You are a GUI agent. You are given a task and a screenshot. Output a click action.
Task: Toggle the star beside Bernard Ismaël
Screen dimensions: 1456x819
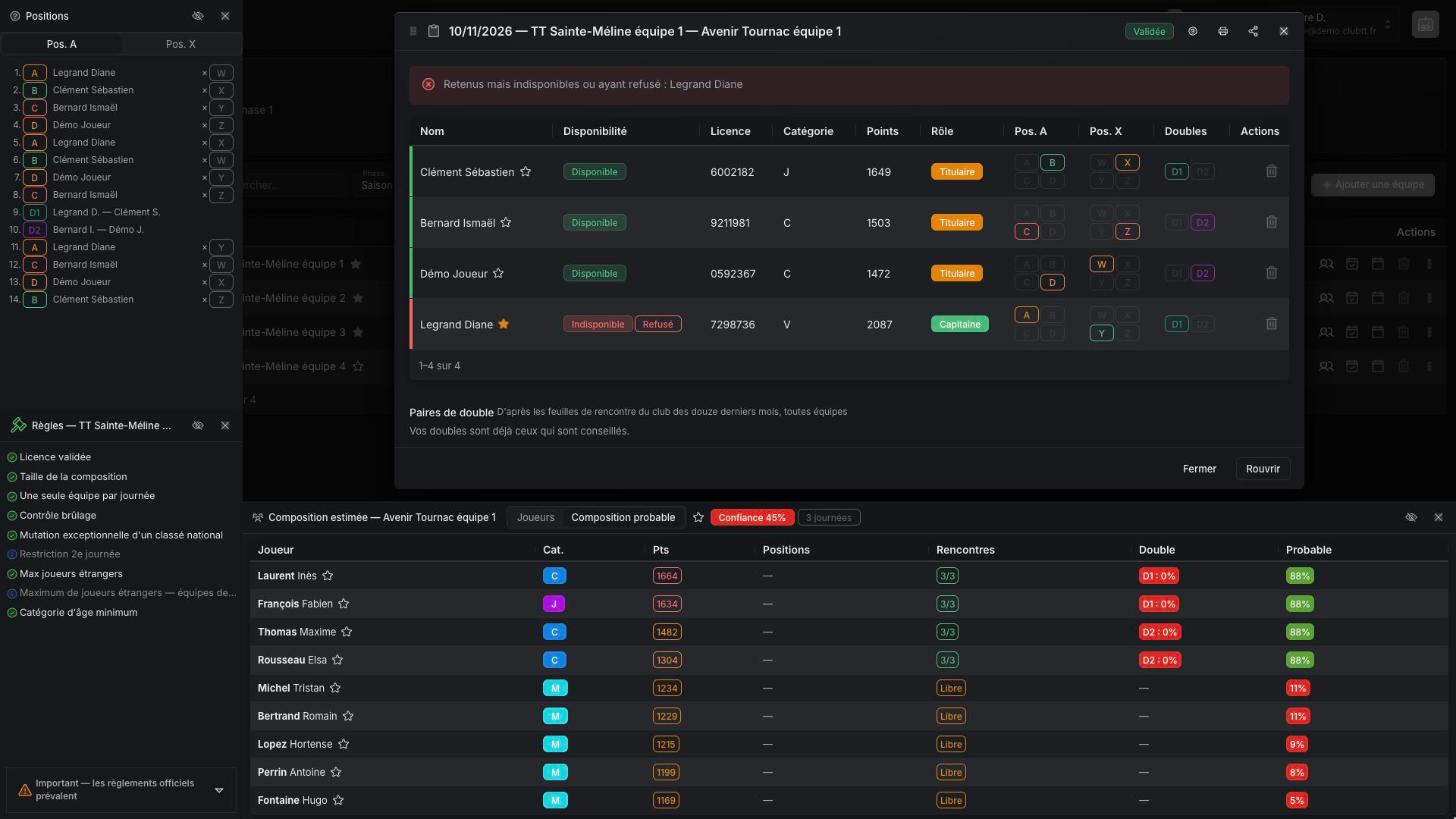pyautogui.click(x=506, y=222)
